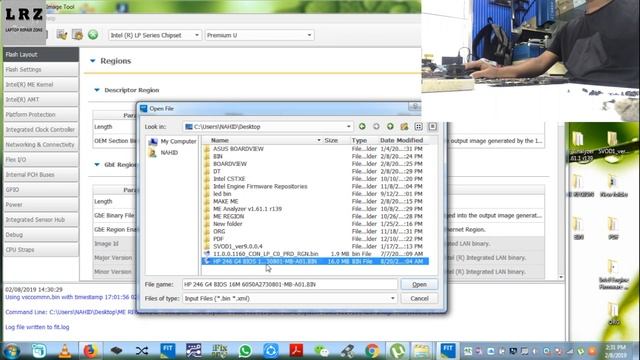Viewport: 640px width, 360px height.
Task: Select ME Analyzer v1.61.1 r139 folder row
Action: coord(315,209)
